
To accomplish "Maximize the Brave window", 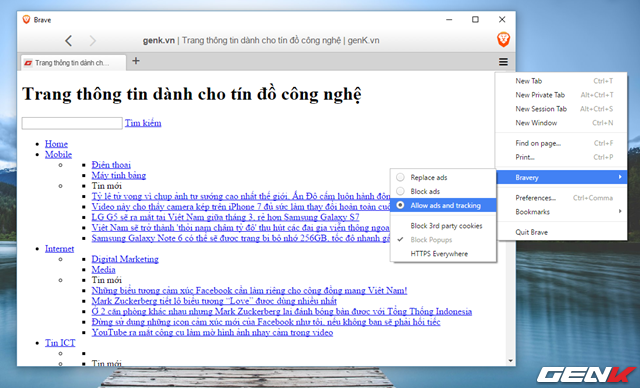I will pos(475,20).
